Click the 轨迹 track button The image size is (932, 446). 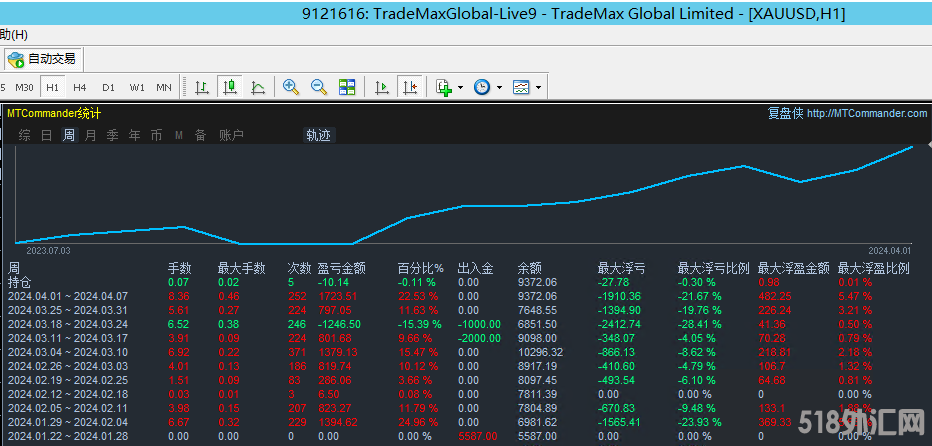pos(318,136)
